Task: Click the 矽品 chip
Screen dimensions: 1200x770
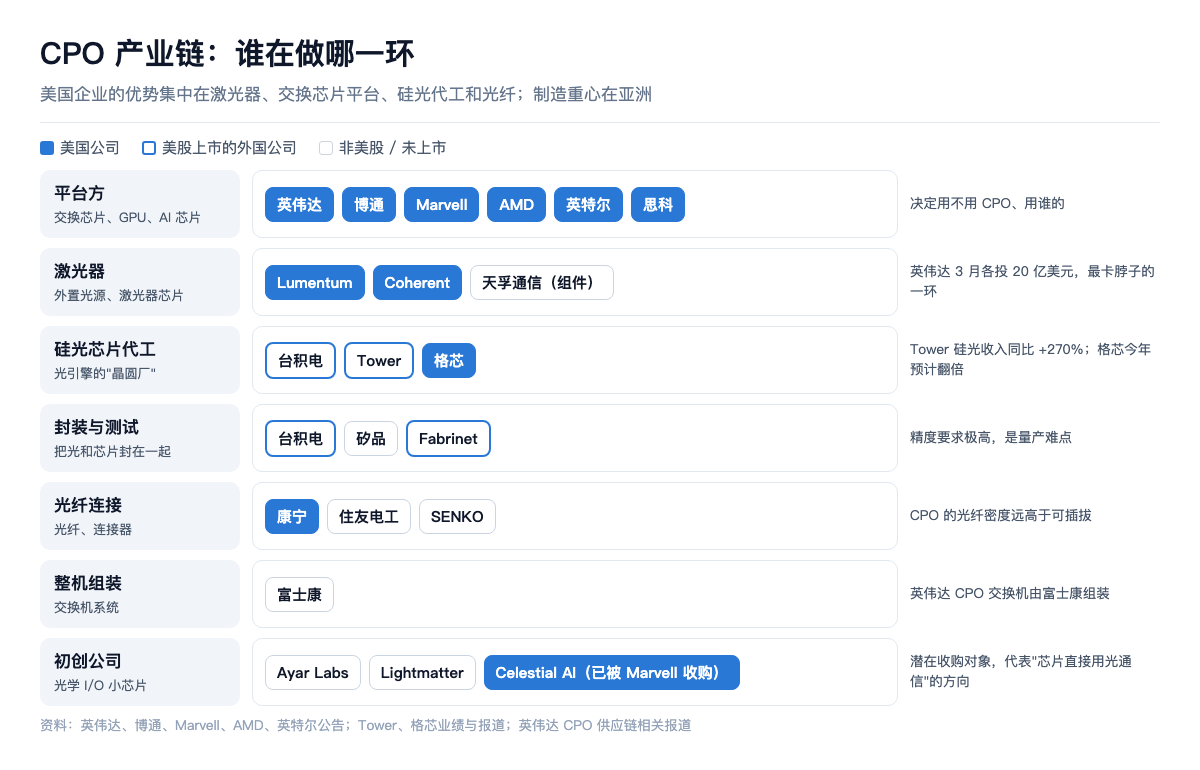Action: 371,438
